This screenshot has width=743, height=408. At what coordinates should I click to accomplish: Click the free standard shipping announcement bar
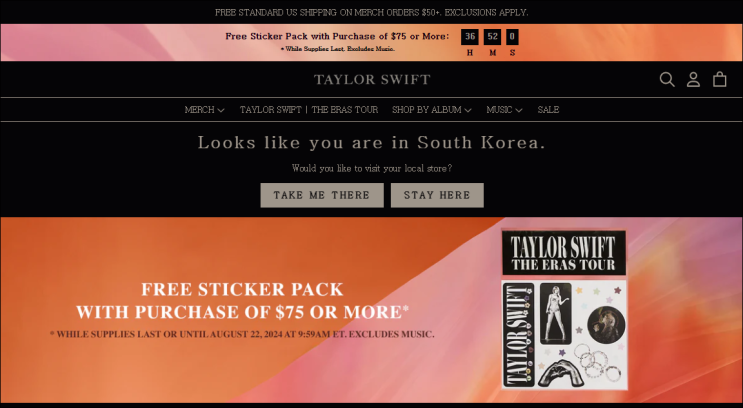pos(372,12)
